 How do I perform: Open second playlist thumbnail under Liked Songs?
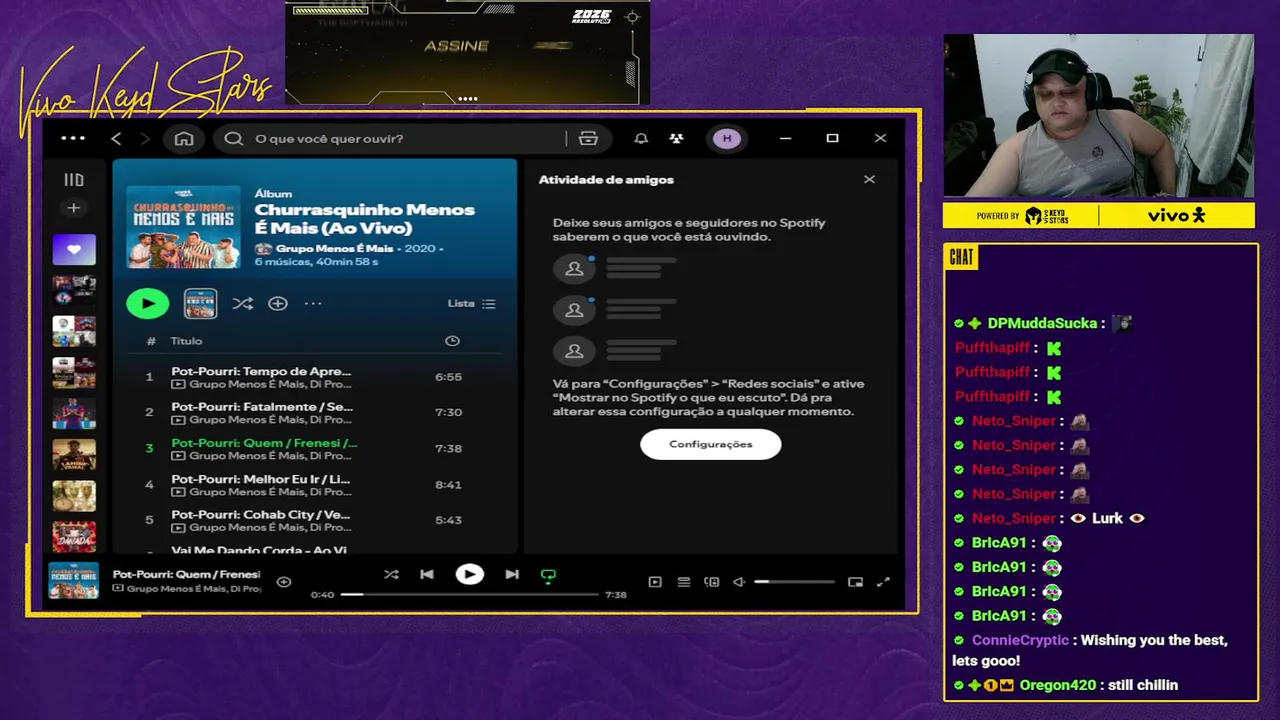[74, 290]
